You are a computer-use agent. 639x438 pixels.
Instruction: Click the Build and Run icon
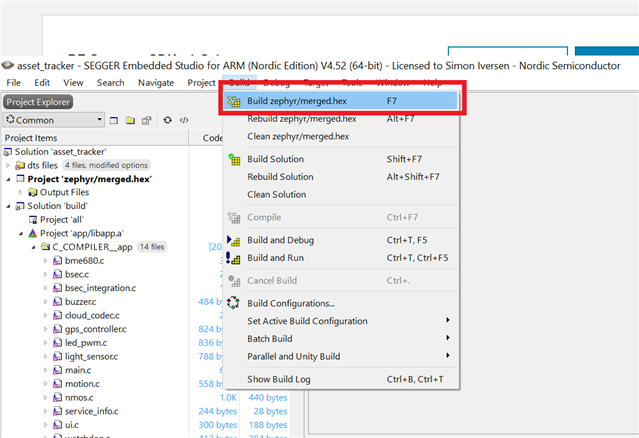pyautogui.click(x=234, y=258)
